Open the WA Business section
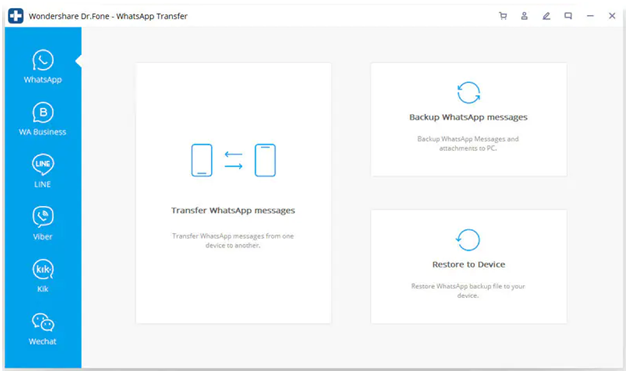 (43, 119)
